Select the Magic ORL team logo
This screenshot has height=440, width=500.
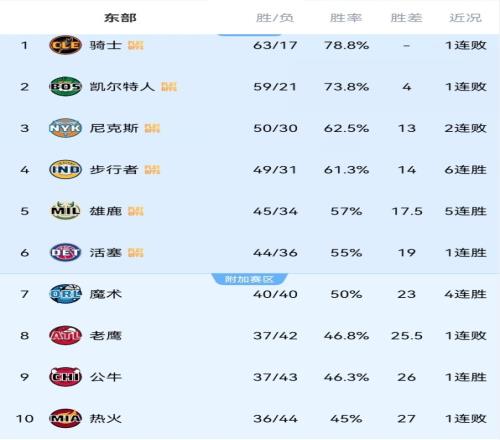[x=65, y=294]
